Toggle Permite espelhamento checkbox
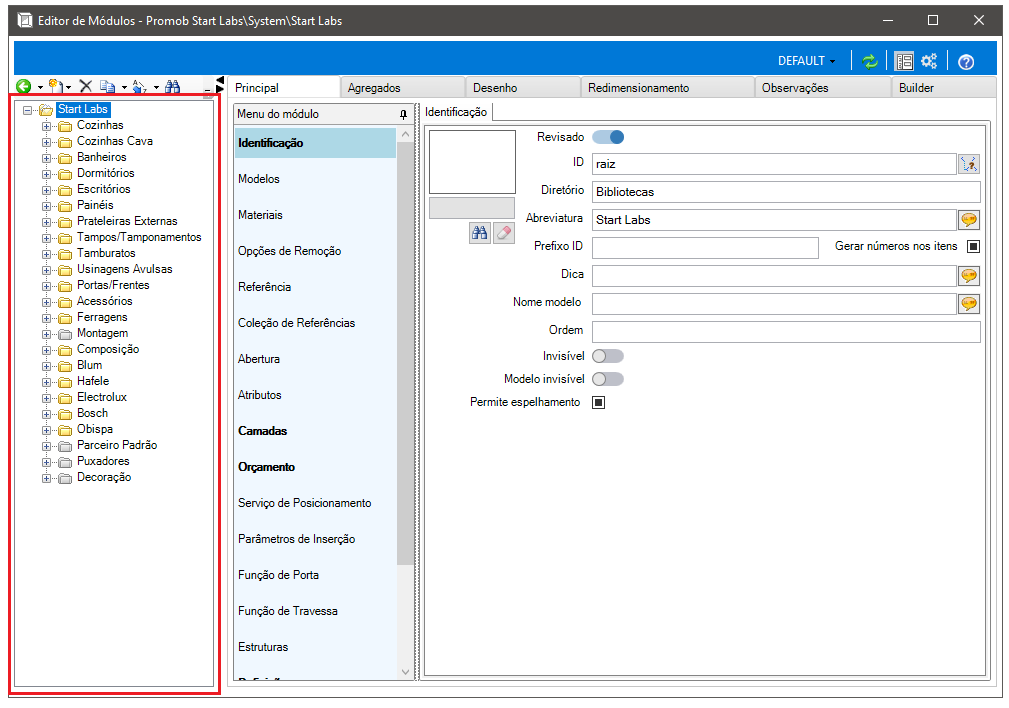 tap(598, 403)
